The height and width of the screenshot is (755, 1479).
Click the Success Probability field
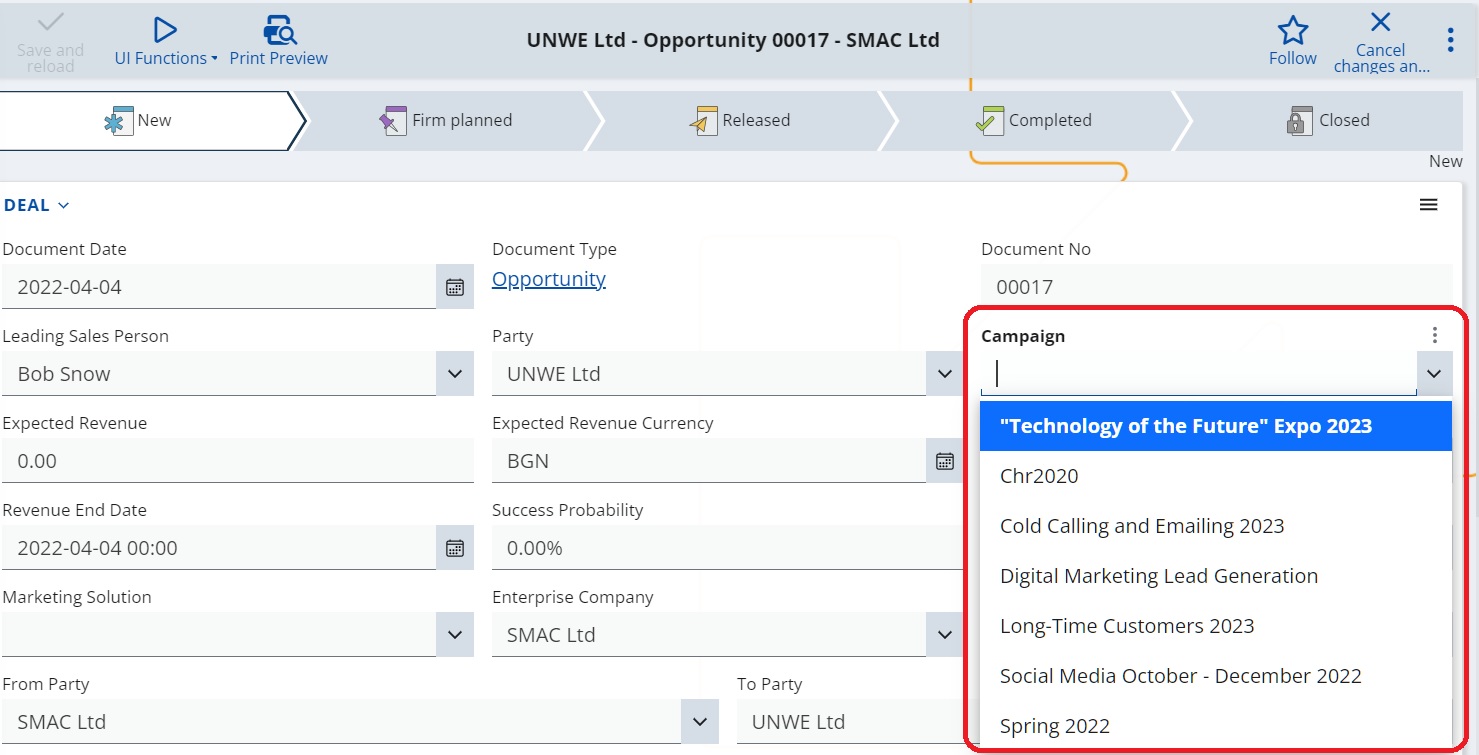pyautogui.click(x=727, y=548)
